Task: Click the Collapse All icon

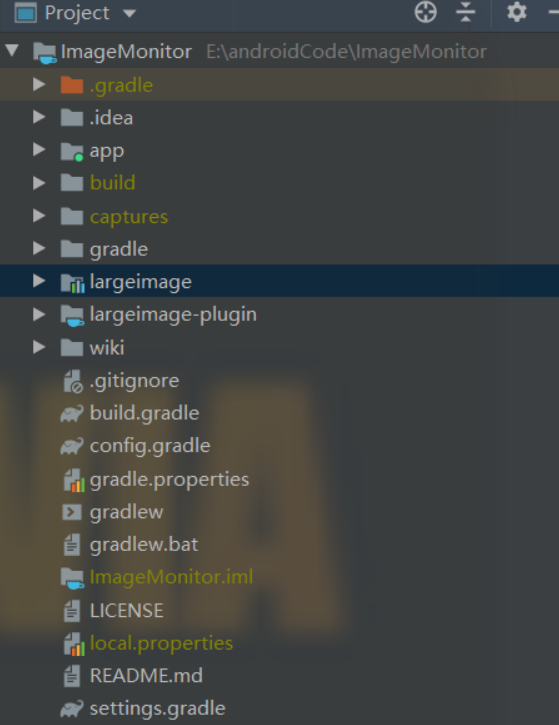Action: (466, 12)
